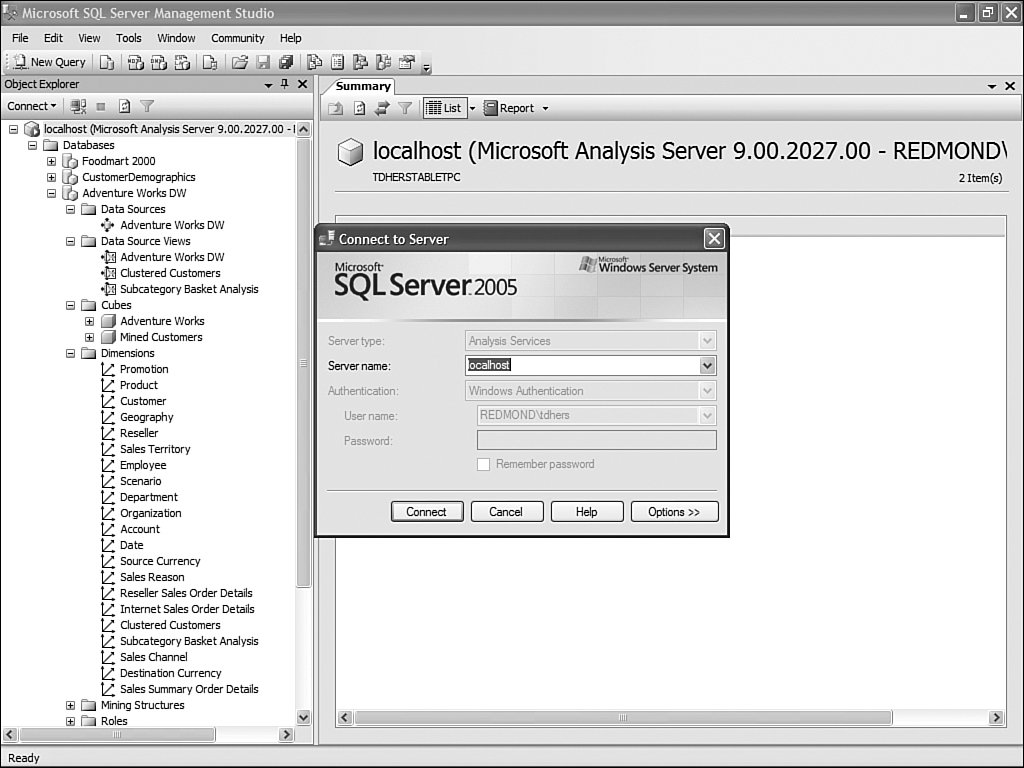Viewport: 1024px width, 768px height.
Task: Expand the Mined Customers cube
Action: (89, 338)
